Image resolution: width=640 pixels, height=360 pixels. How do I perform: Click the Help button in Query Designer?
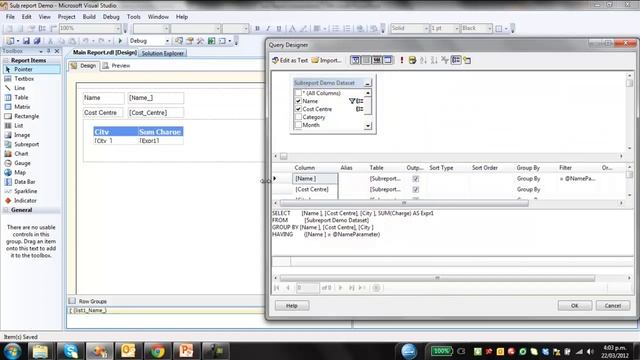292,305
